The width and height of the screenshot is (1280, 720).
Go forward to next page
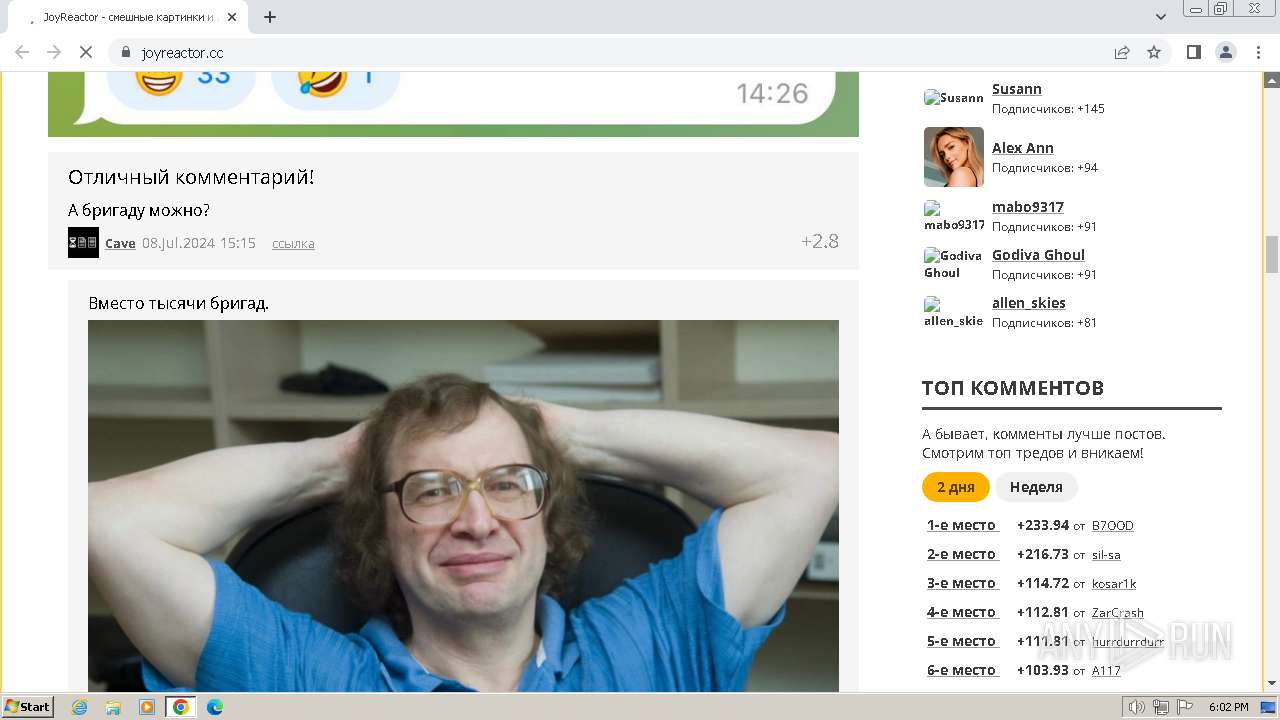point(54,52)
